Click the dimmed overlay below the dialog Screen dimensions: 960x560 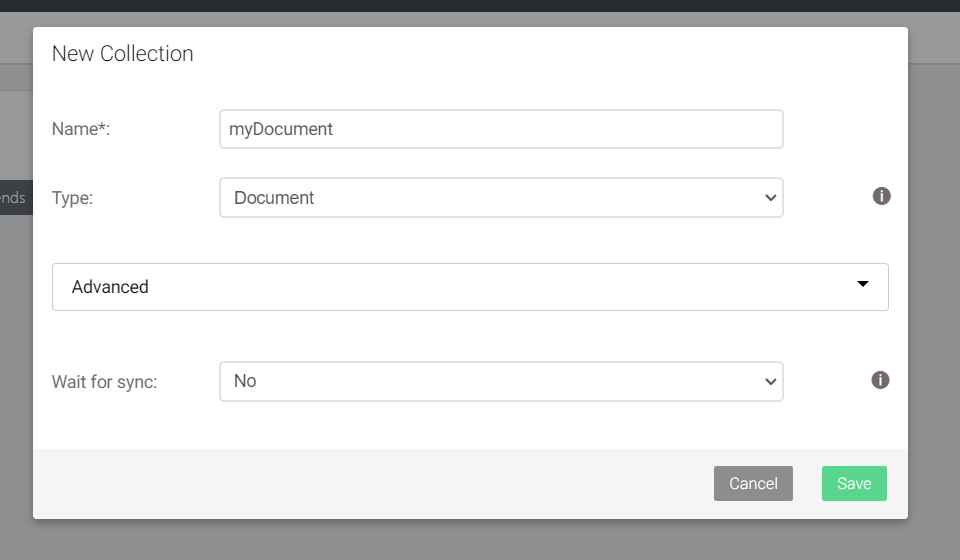tap(480, 540)
